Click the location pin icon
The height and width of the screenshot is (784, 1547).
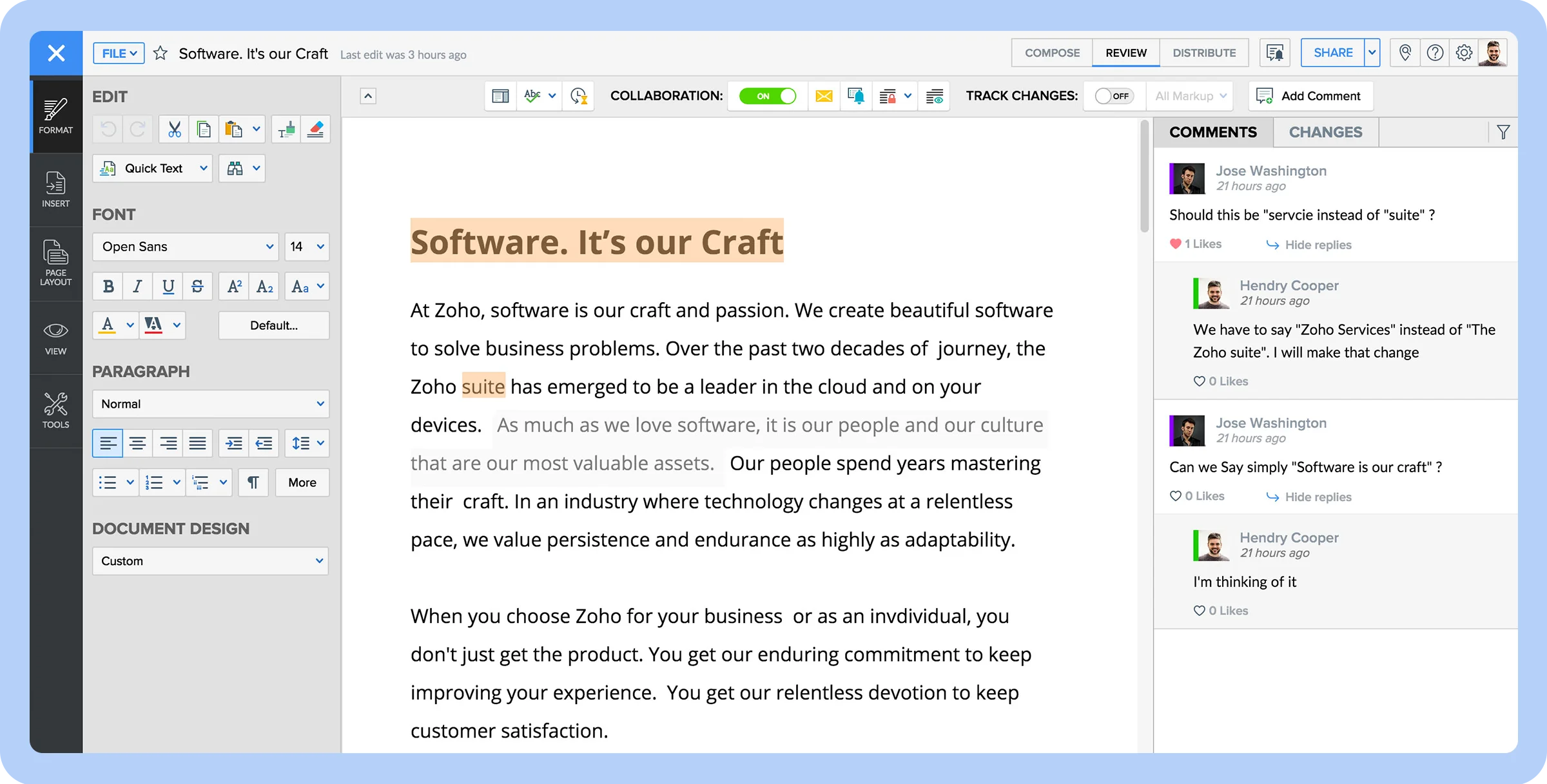(1405, 53)
